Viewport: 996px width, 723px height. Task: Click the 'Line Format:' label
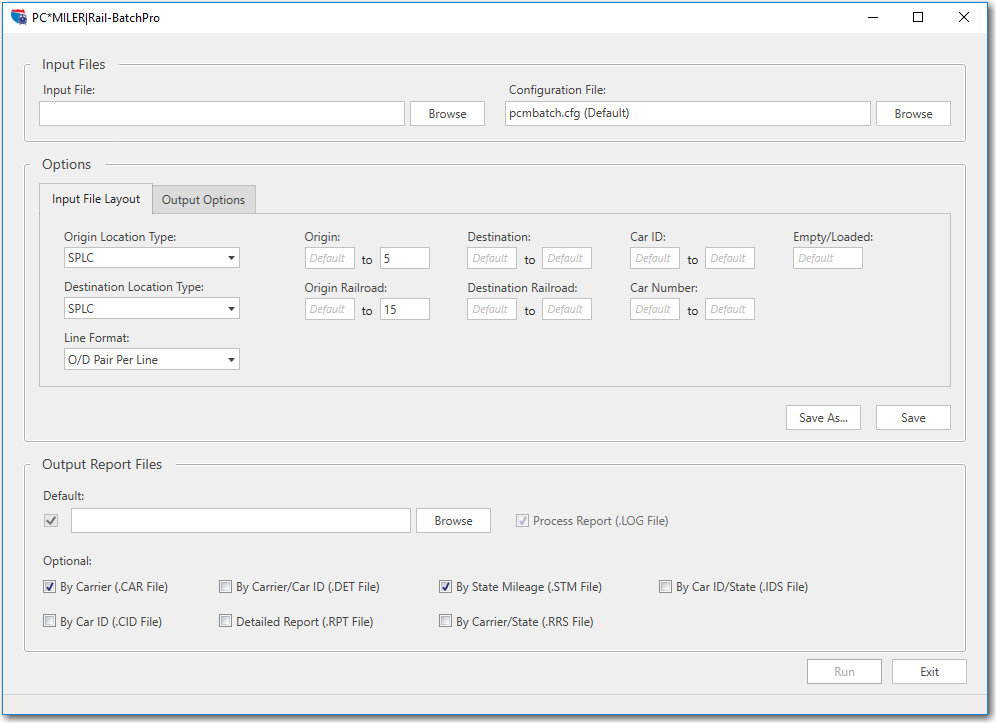(x=97, y=337)
